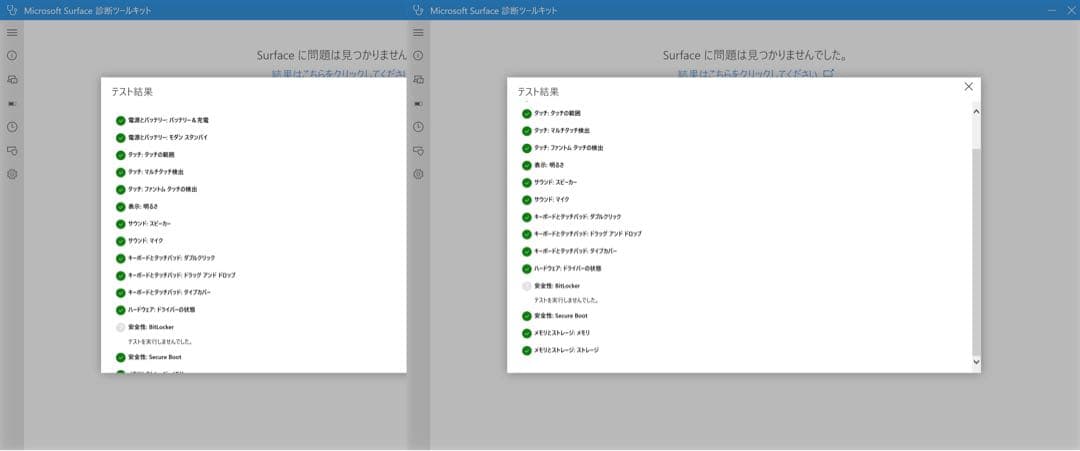The height and width of the screenshot is (451, 1080).
Task: Select タッチ: ファントム タッチの検出 row in left window
Action: click(x=164, y=189)
